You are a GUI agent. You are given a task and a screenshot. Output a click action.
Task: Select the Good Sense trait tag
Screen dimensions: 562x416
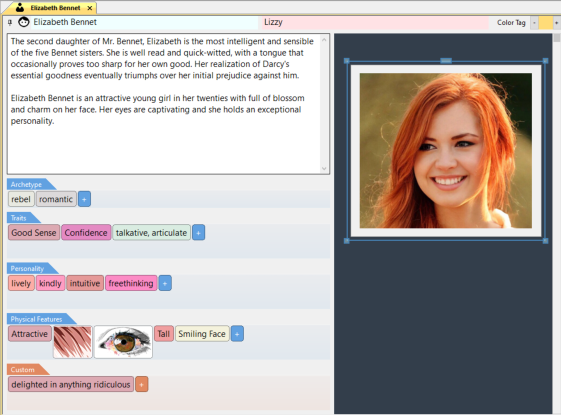point(34,233)
